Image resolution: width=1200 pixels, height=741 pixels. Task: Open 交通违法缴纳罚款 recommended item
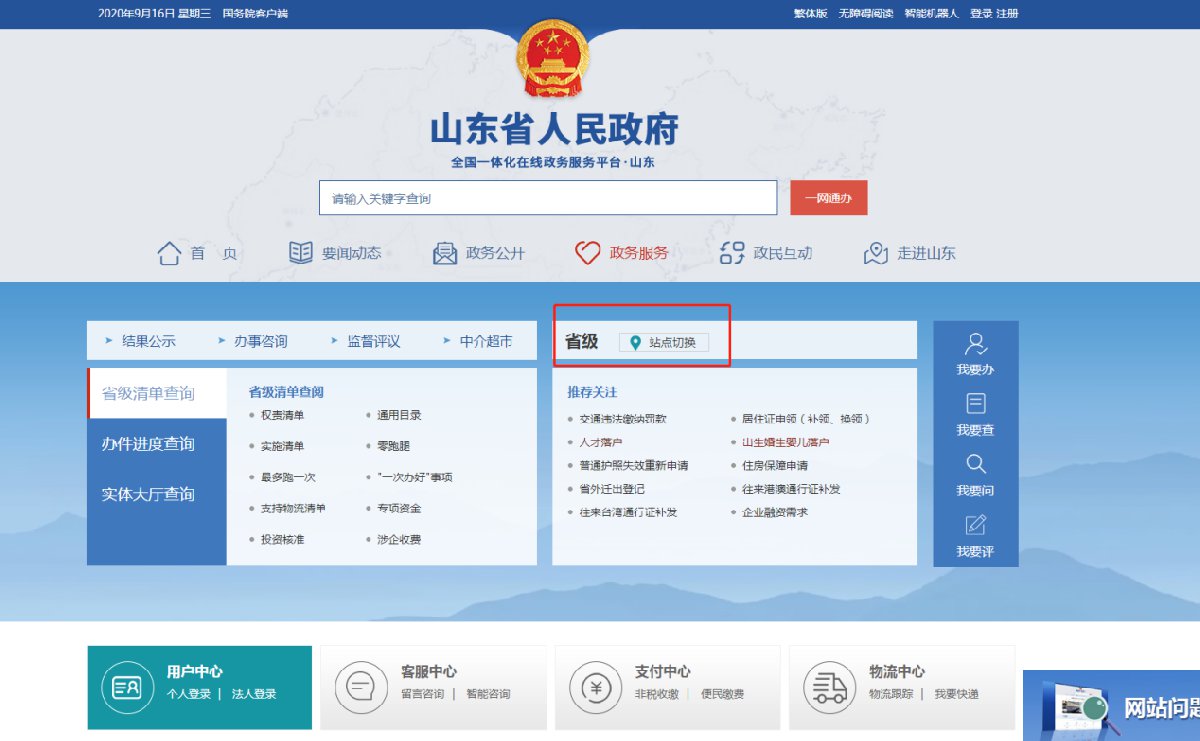pyautogui.click(x=622, y=418)
